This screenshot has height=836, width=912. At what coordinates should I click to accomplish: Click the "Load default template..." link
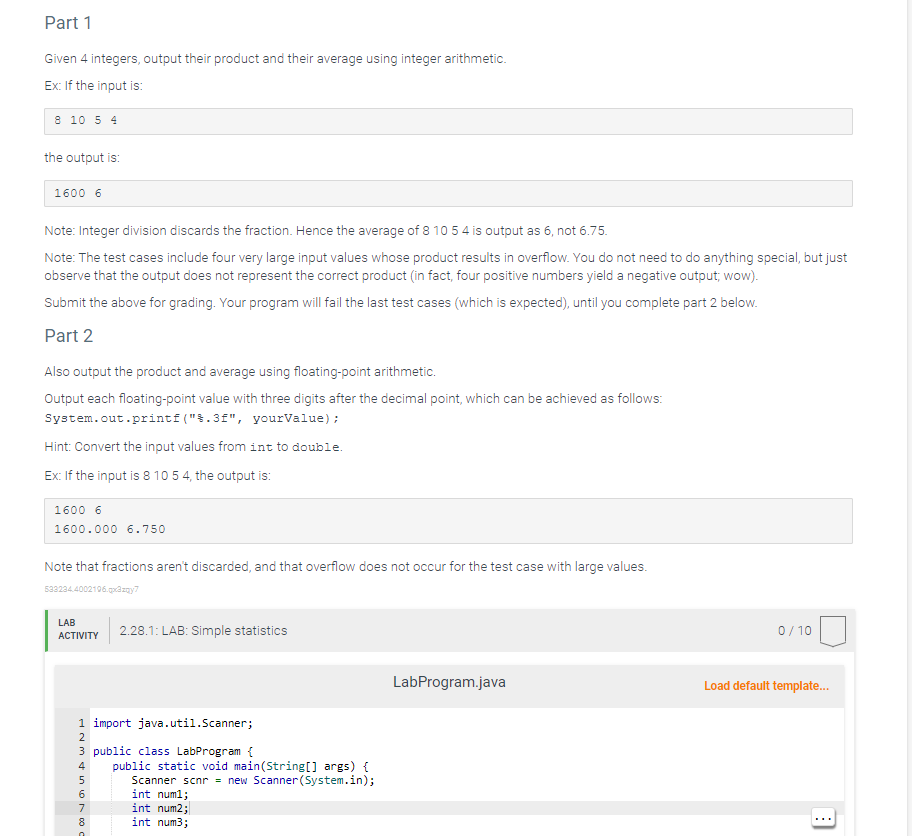tap(766, 686)
